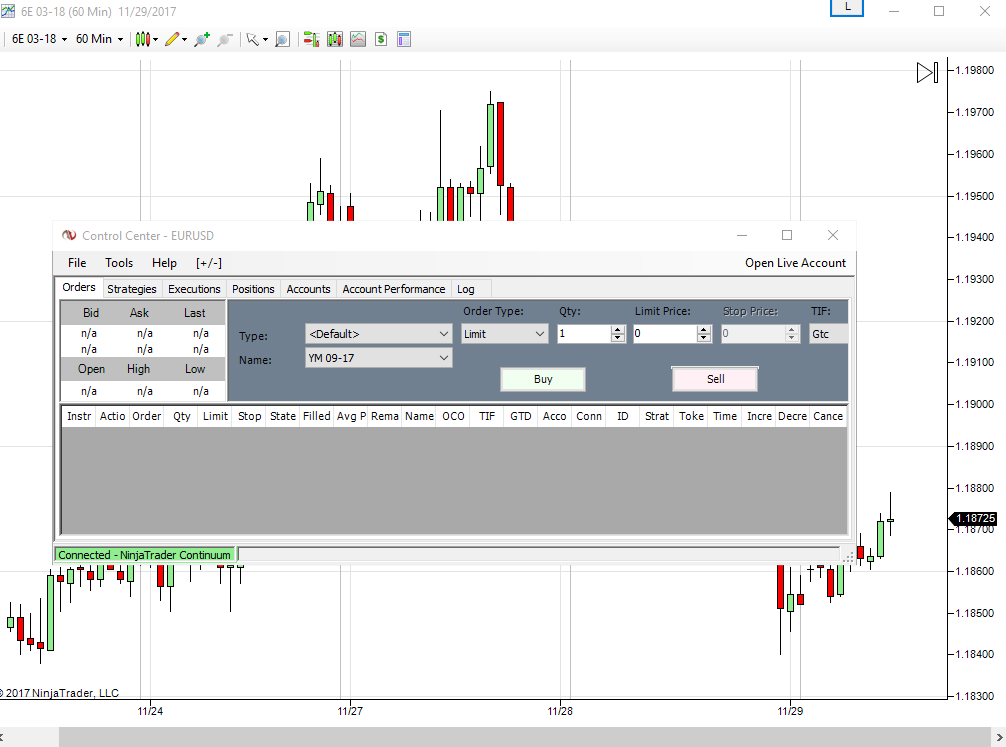The height and width of the screenshot is (747, 1006).
Task: Click the scroll-to-latest-bar arrow icon
Action: point(927,73)
